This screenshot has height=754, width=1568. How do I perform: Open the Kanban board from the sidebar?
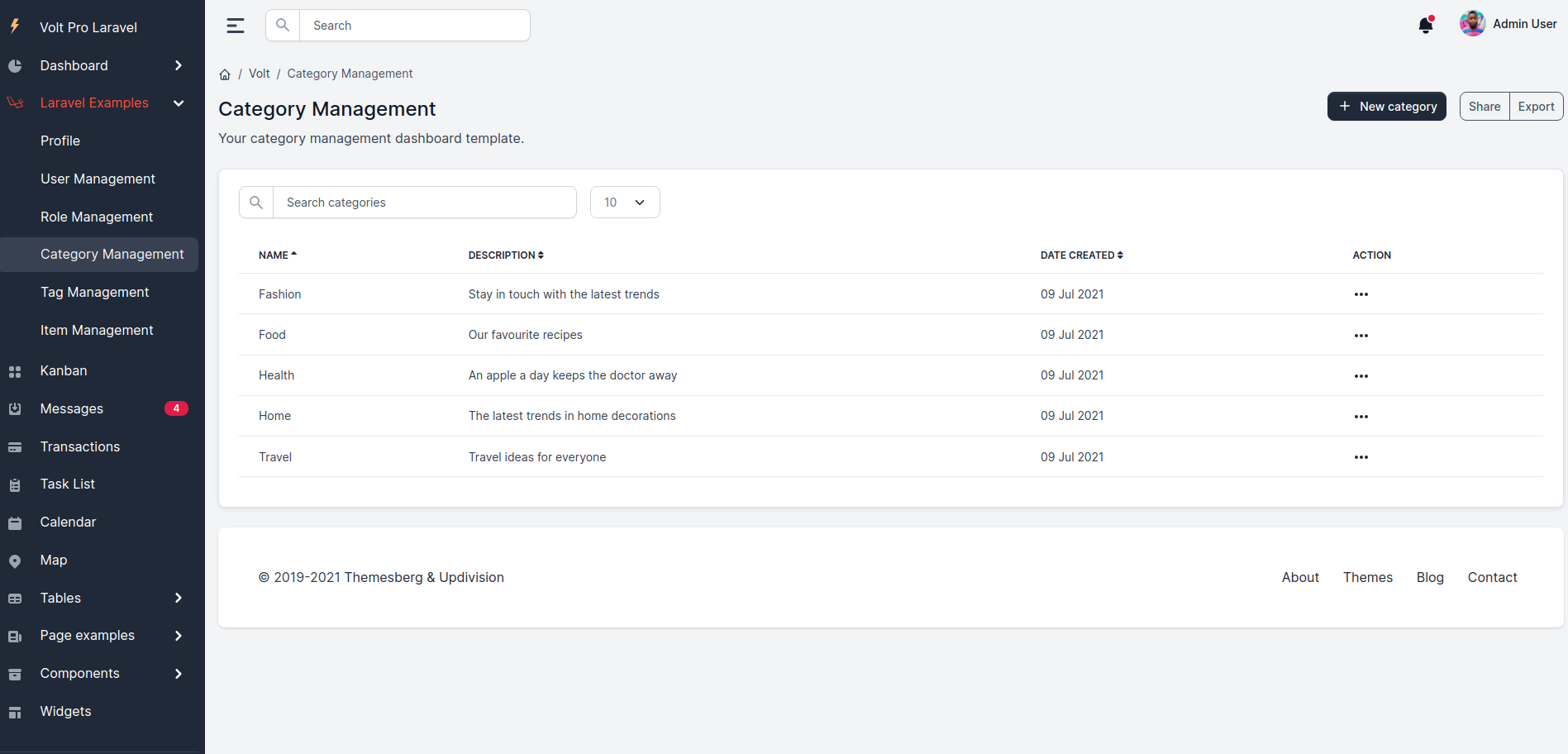click(x=16, y=371)
